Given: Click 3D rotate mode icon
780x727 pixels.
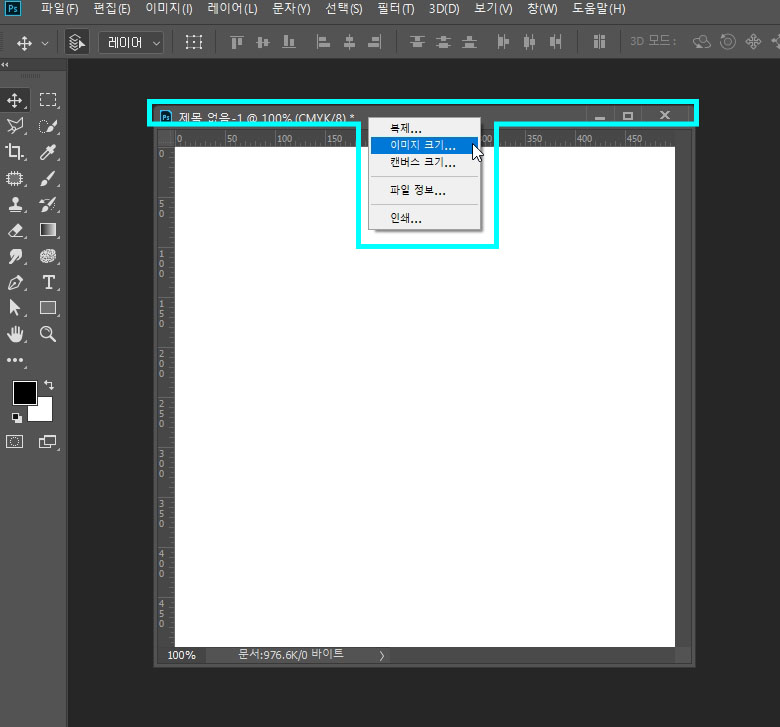Looking at the screenshot, I should [701, 42].
